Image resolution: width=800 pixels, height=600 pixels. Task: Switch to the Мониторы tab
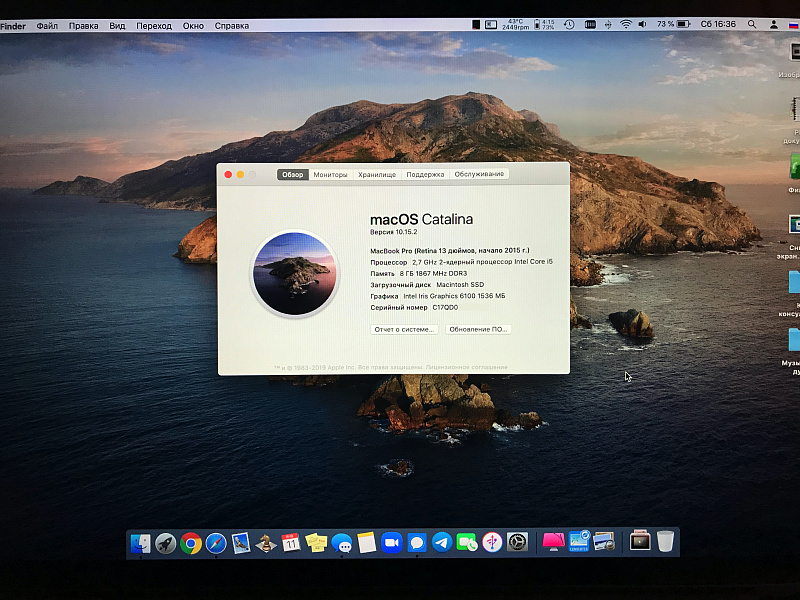[x=330, y=174]
